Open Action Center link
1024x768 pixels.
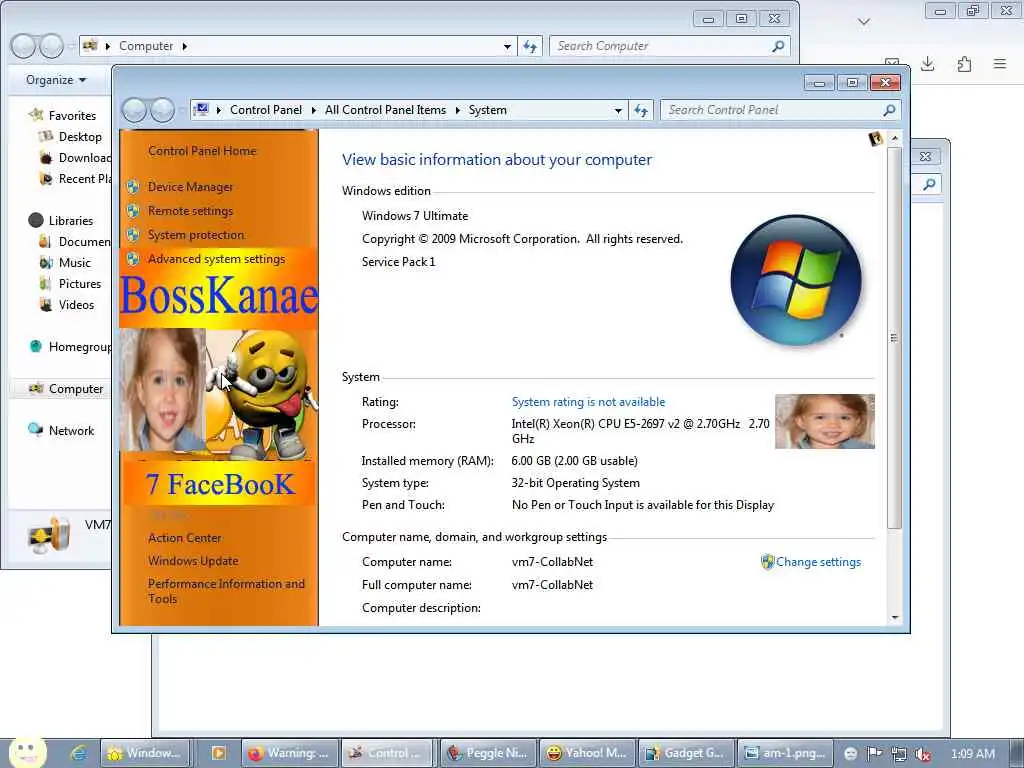click(x=184, y=538)
